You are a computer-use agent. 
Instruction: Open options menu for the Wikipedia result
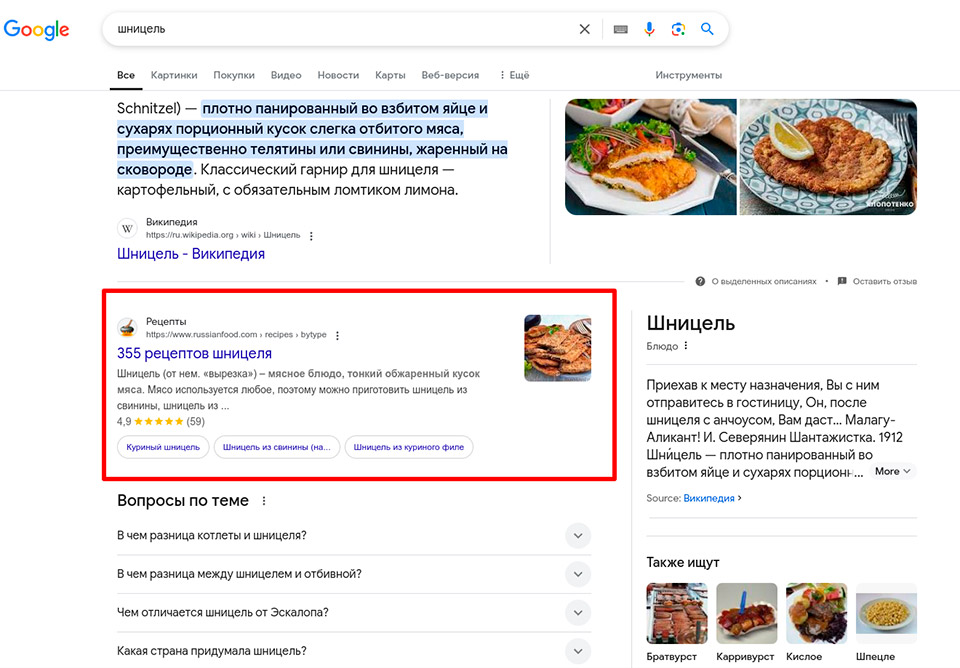[311, 236]
